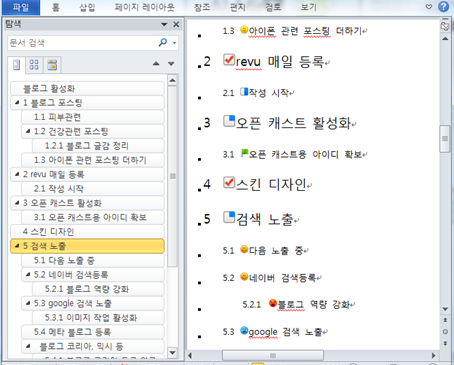
Task: Open the 편지 ribbon tab
Action: [238, 7]
